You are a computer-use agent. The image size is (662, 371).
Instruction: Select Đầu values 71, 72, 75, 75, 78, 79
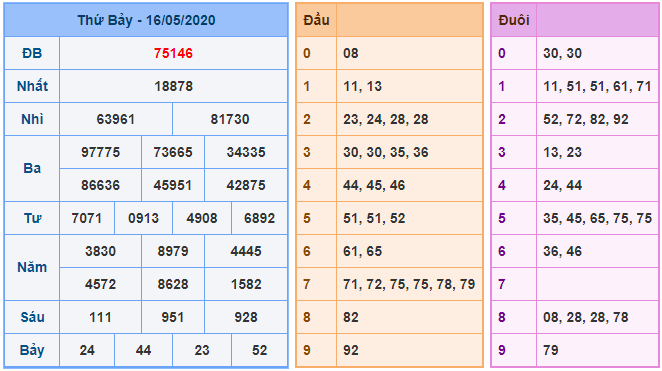[x=409, y=284]
